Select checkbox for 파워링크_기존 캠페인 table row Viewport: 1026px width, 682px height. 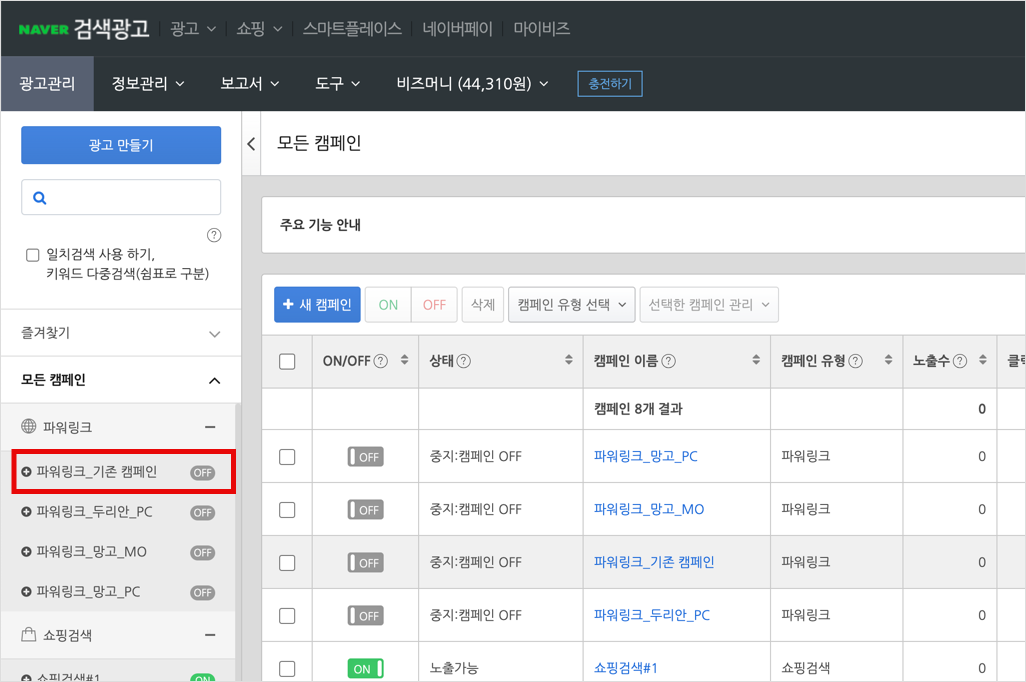point(287,563)
